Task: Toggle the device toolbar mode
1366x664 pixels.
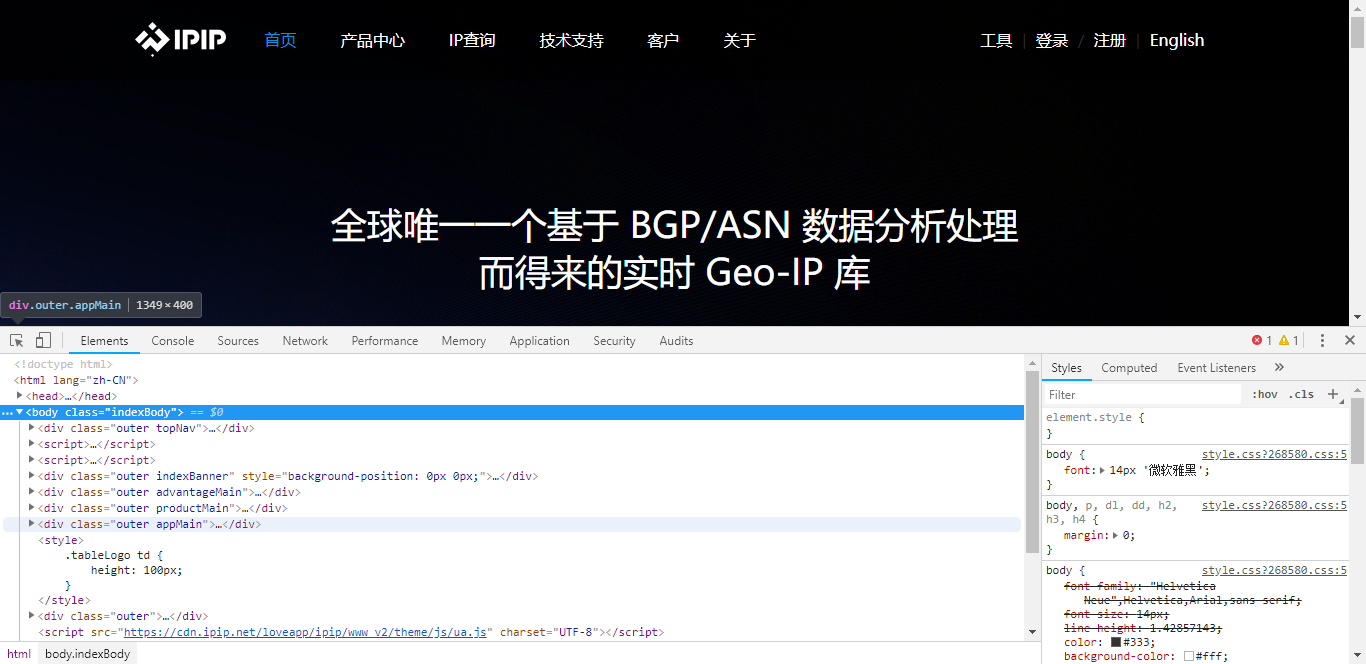Action: pyautogui.click(x=41, y=340)
